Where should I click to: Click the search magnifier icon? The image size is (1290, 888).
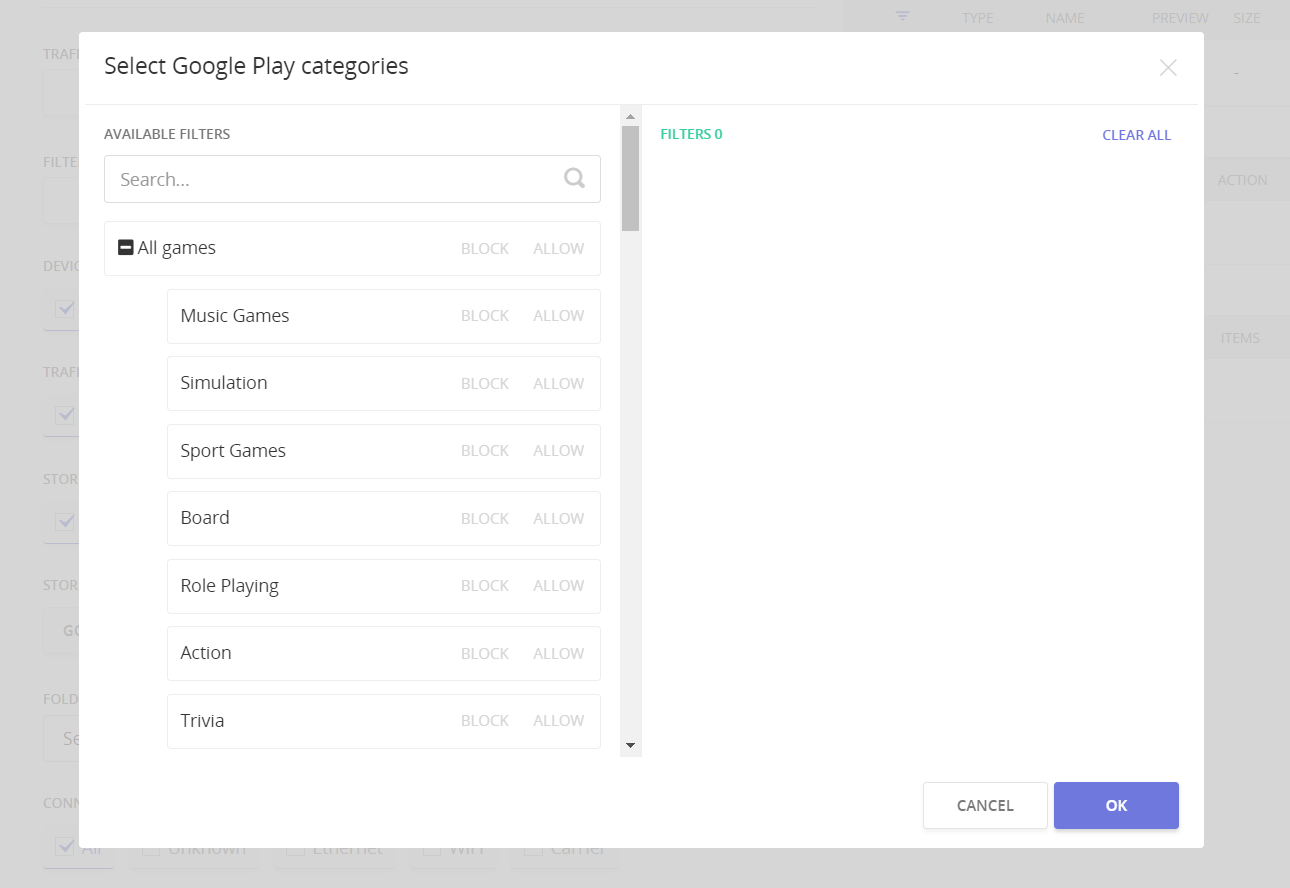[x=574, y=178]
